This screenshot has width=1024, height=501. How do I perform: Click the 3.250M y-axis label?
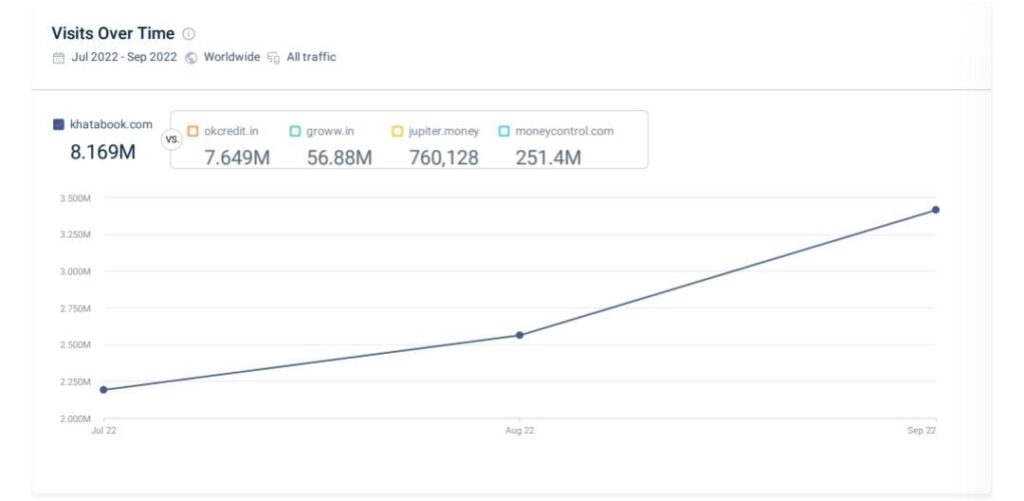point(75,234)
